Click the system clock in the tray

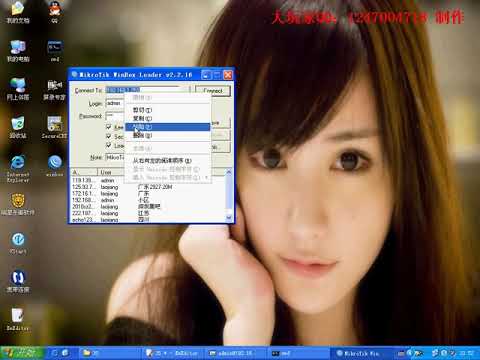pos(467,353)
